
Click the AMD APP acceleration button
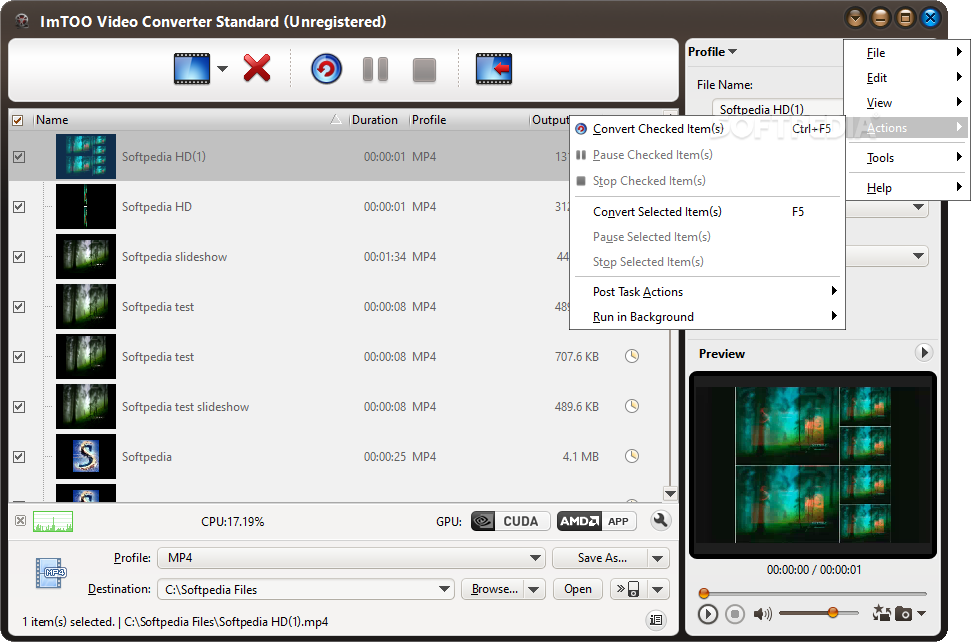(x=596, y=521)
